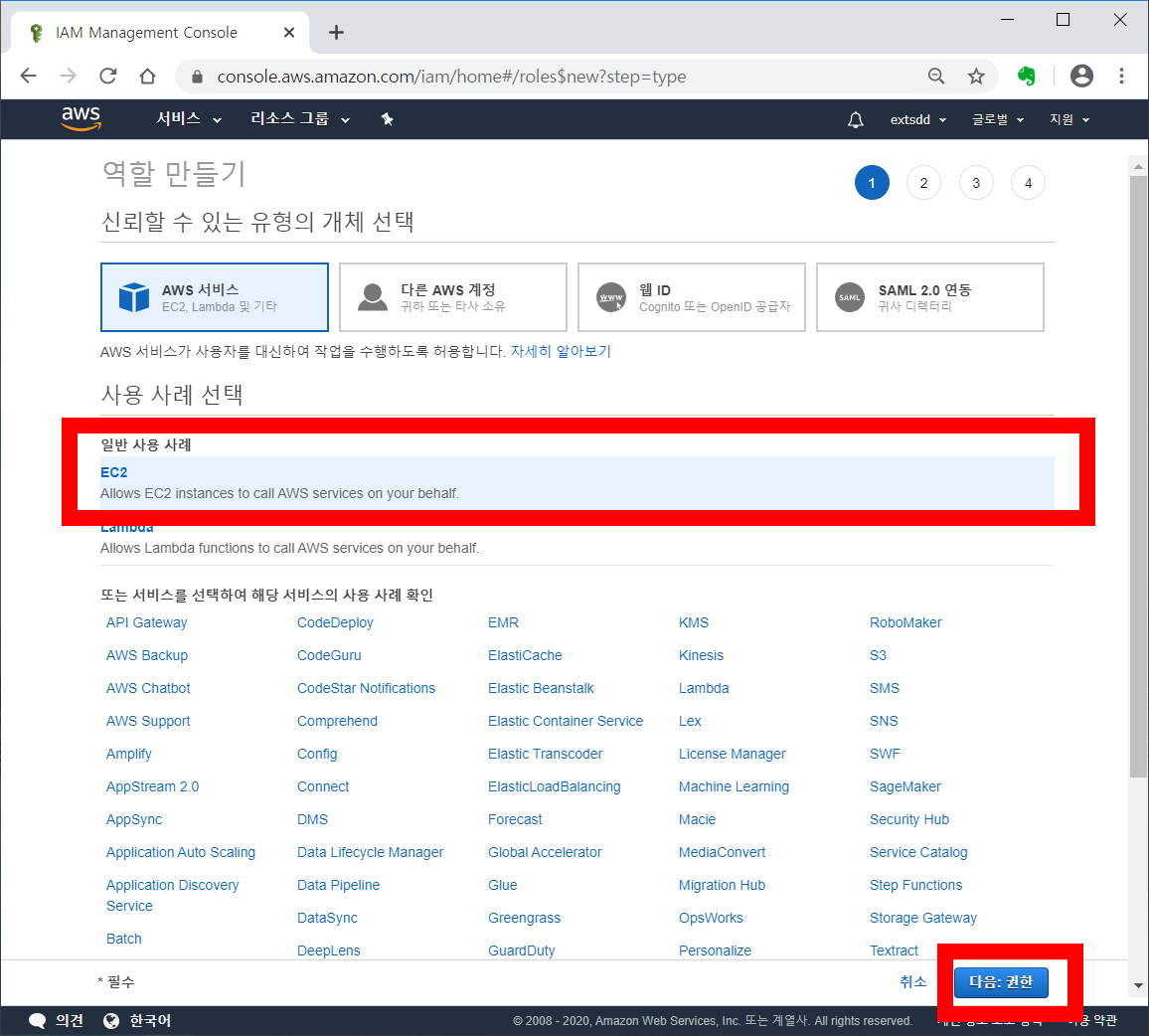
Task: Expand the 서비스 dropdown menu
Action: tap(188, 118)
